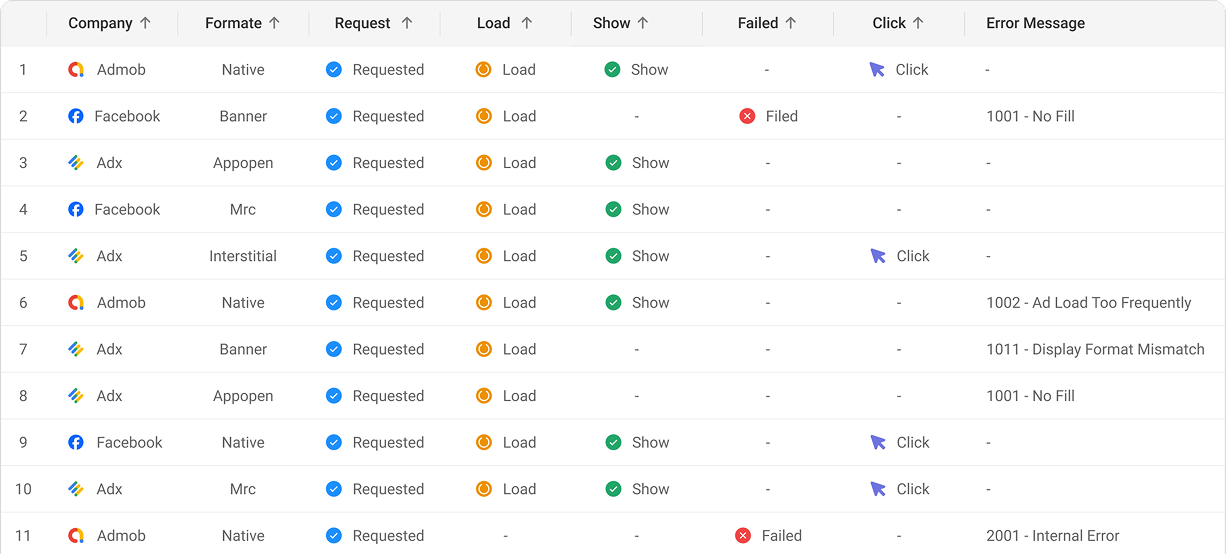The width and height of the screenshot is (1226, 554).
Task: Open the "1011 - Display Format Mismatch" message
Action: [x=1095, y=349]
